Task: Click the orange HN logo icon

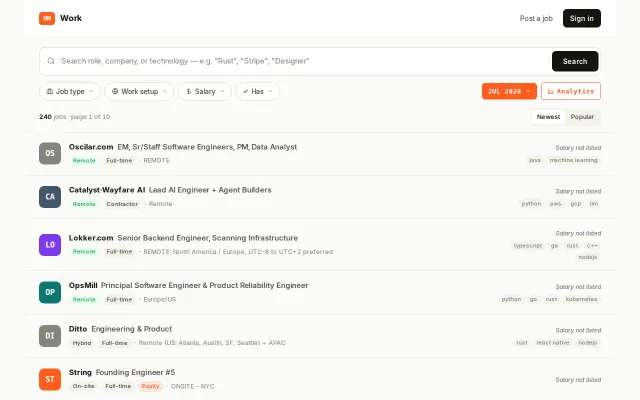Action: coord(47,18)
